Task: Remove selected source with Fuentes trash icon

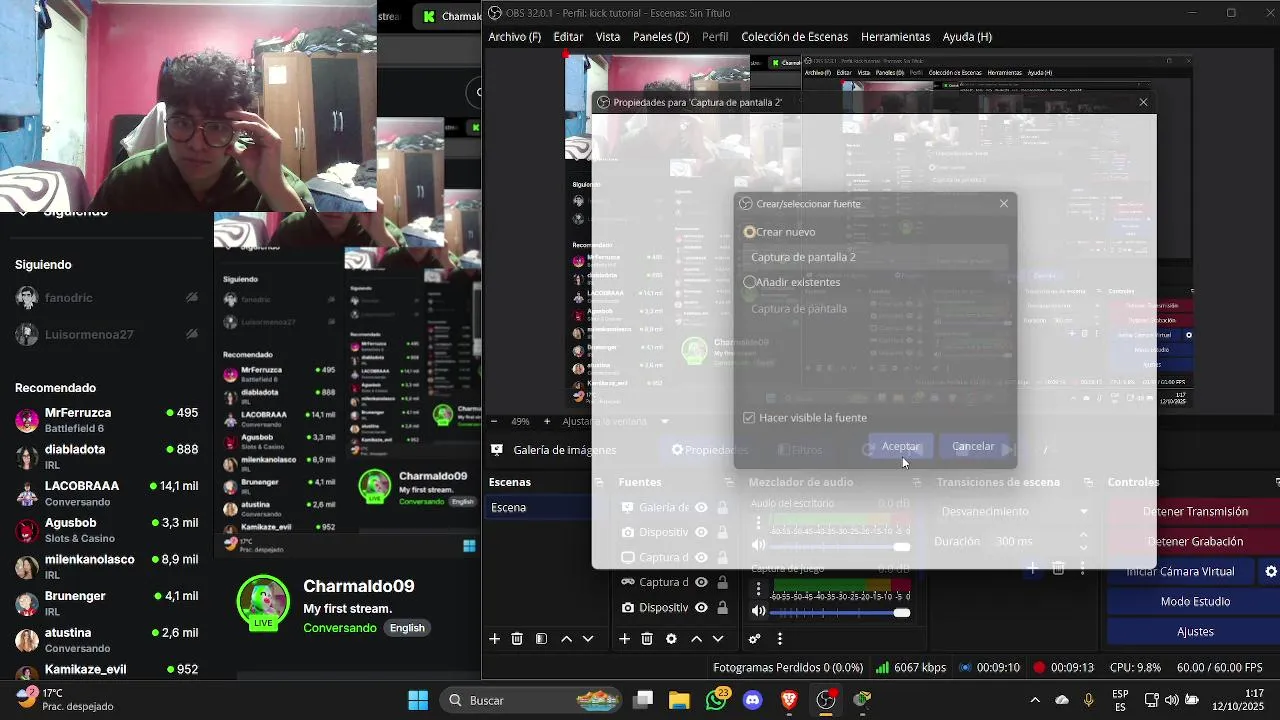Action: (x=647, y=639)
